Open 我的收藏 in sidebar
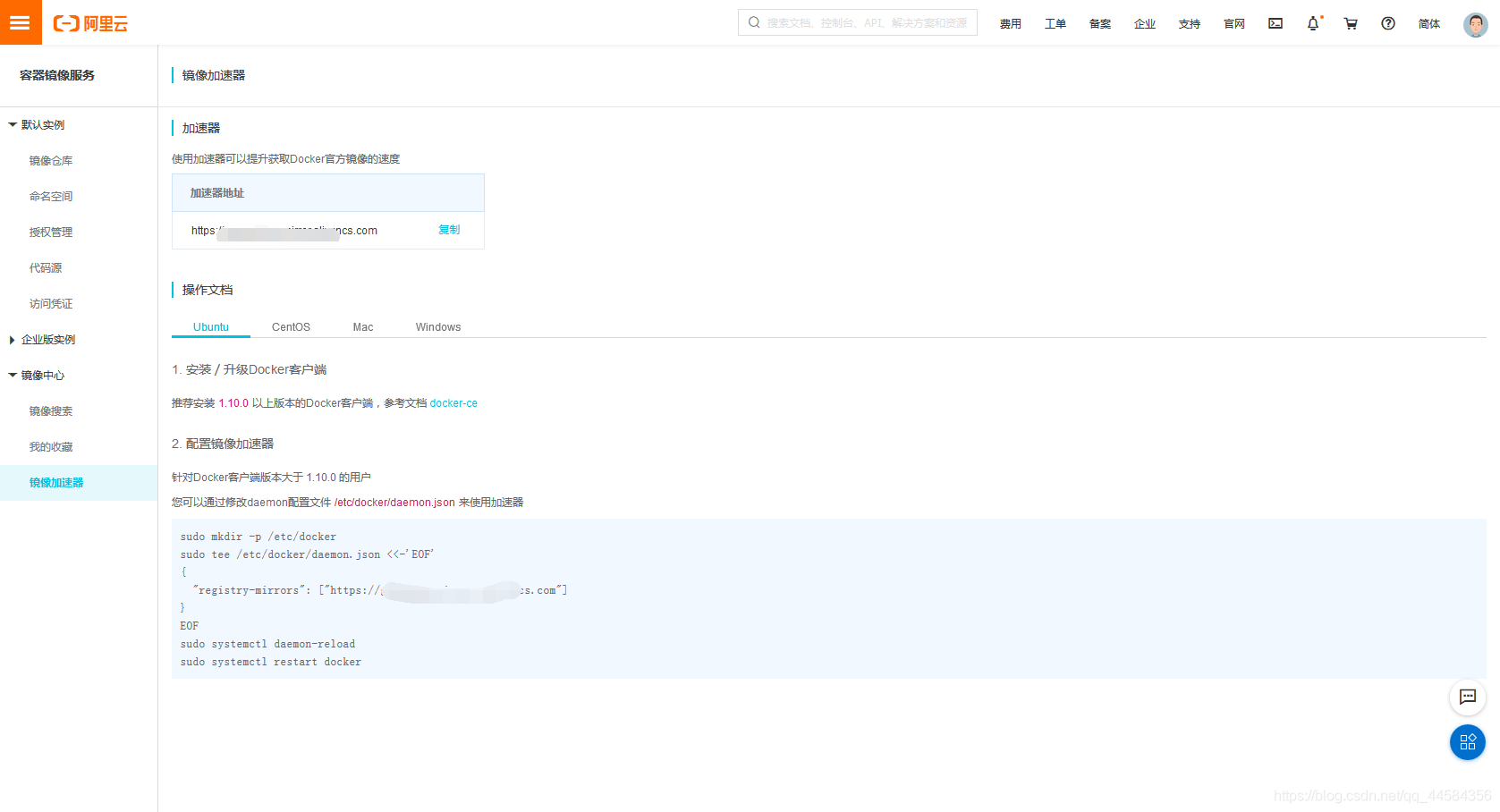Screen dimensions: 1500x812 (x=51, y=447)
